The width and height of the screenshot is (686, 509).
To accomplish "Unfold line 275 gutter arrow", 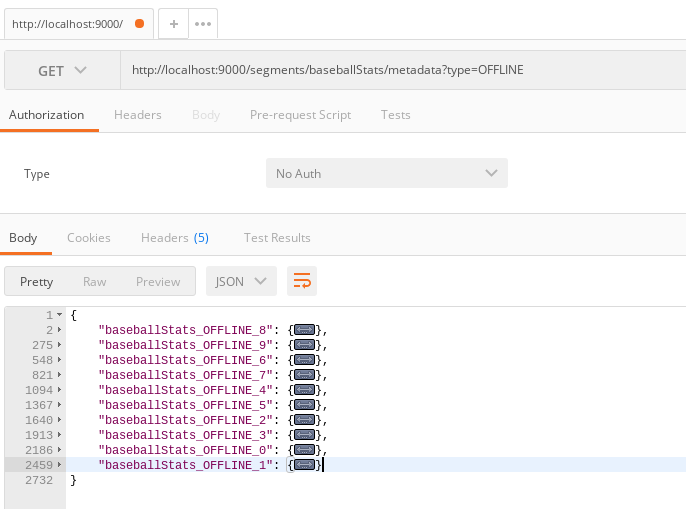I will coord(60,345).
